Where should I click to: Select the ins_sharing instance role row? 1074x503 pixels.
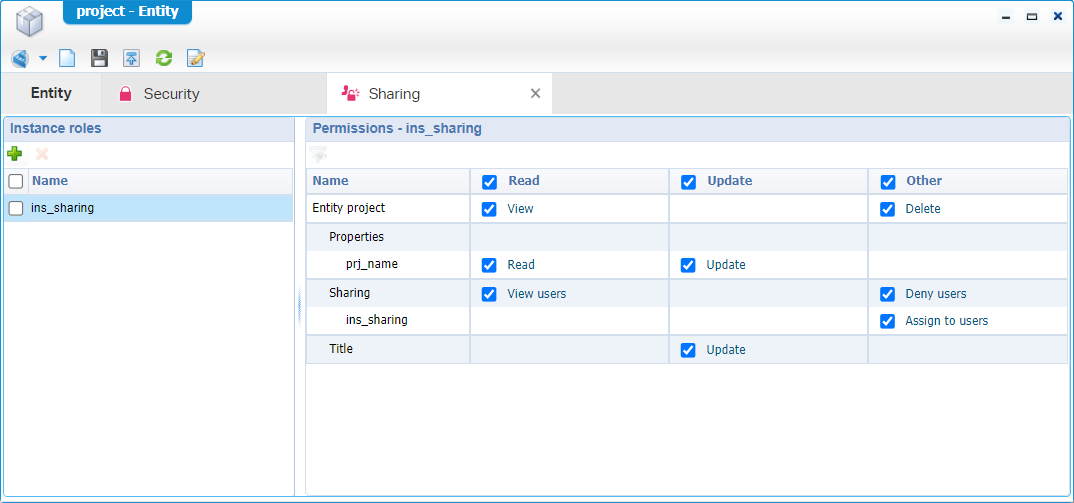click(x=150, y=208)
